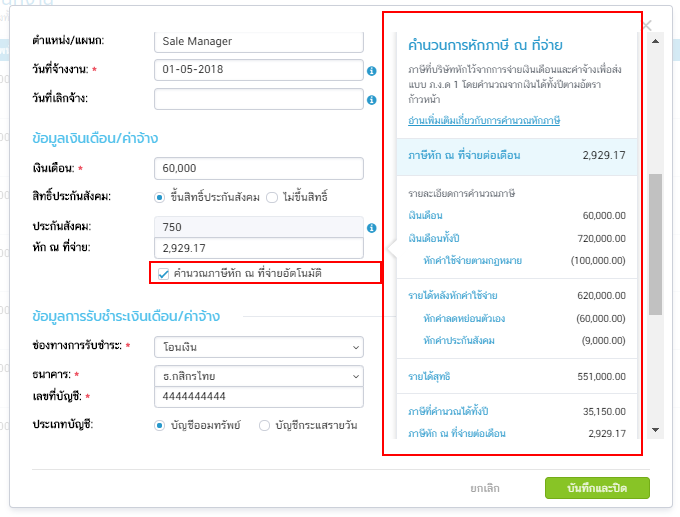
Task: Click the 720,000.00 yearly salary value
Action: pos(602,239)
